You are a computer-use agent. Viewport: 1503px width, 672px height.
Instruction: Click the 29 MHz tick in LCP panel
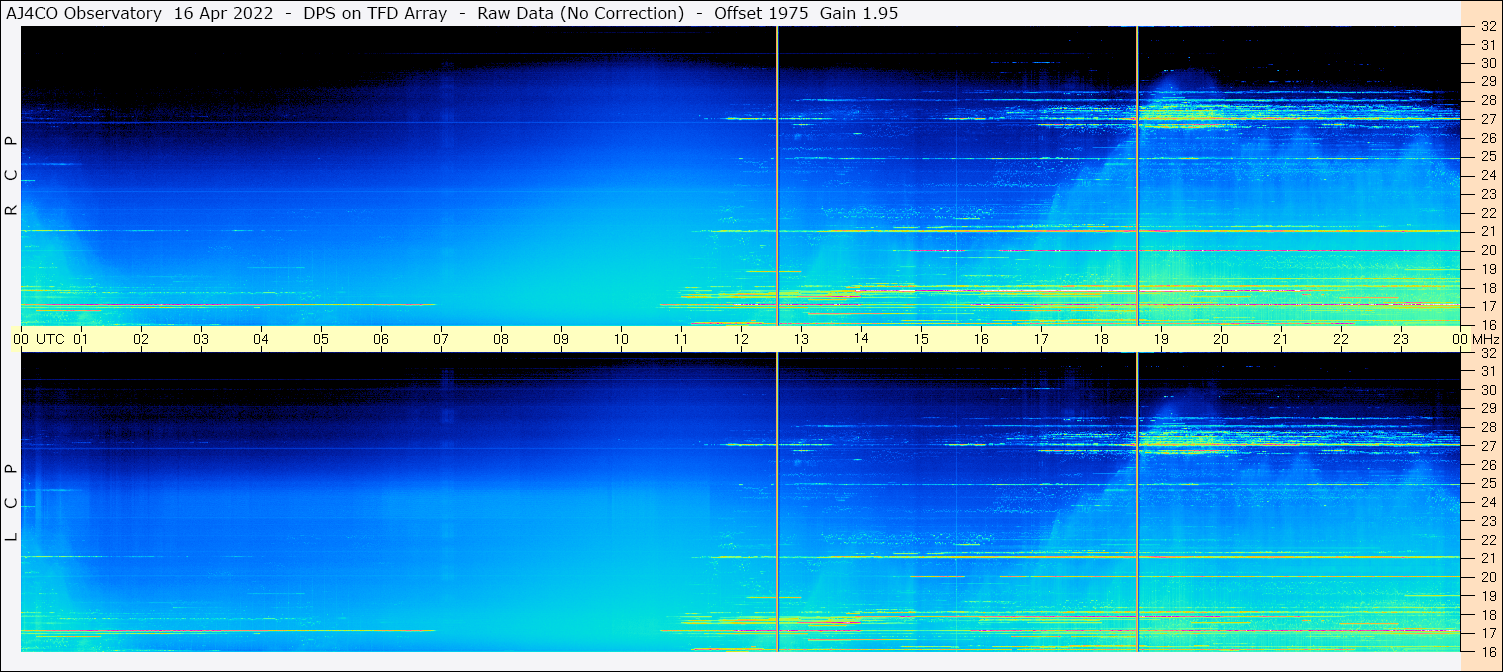[1487, 409]
